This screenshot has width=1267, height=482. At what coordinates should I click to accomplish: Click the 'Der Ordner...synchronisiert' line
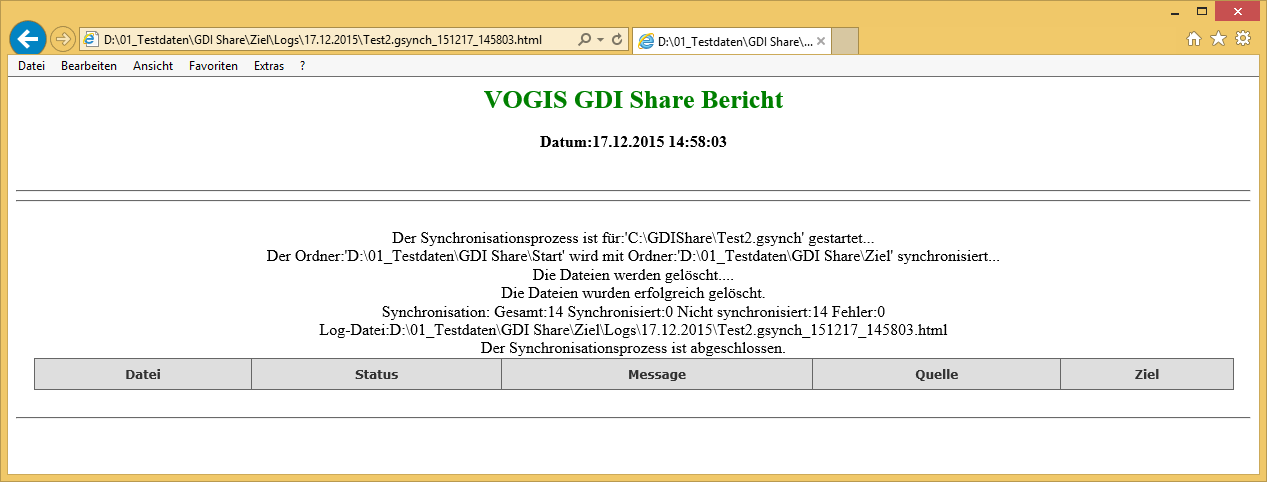pyautogui.click(x=633, y=256)
